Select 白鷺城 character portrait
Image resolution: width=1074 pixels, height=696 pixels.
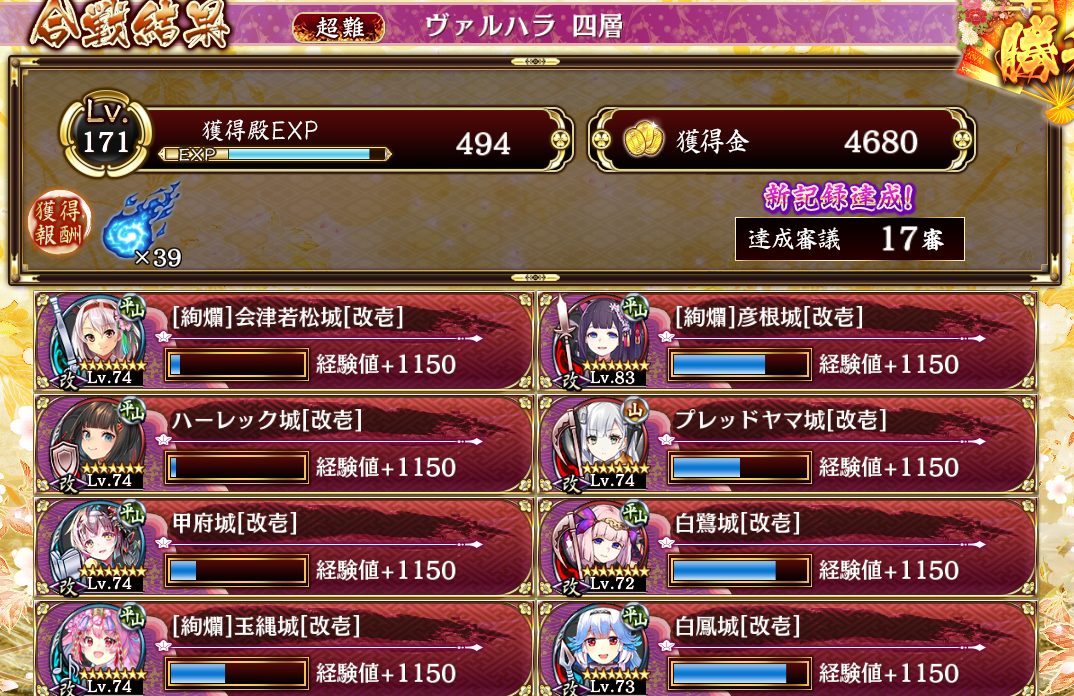(597, 547)
